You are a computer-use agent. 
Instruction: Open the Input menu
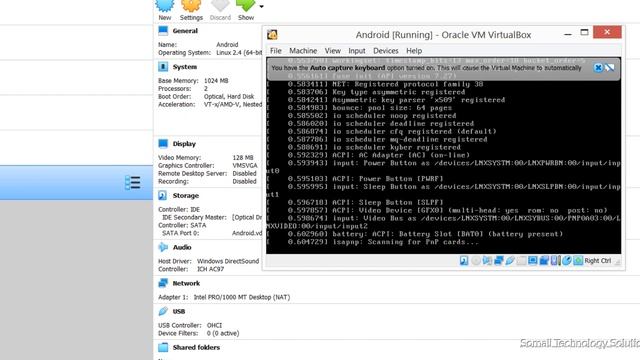coord(357,51)
